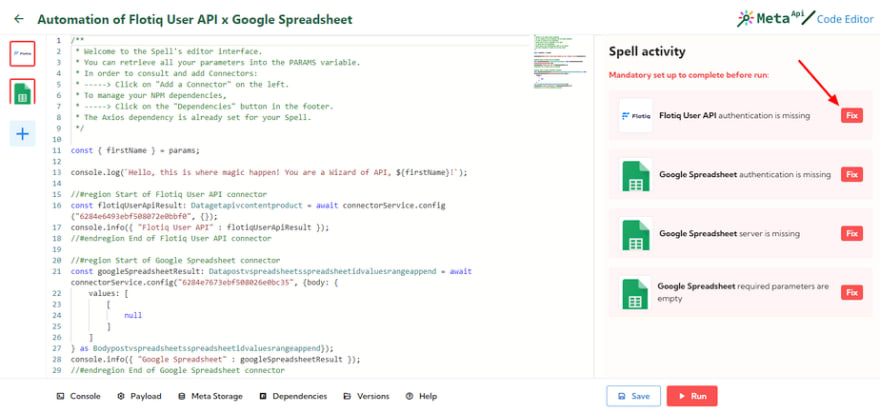Viewport: 880px width, 413px height.
Task: Open the Meta Storage panel
Action: (x=210, y=396)
